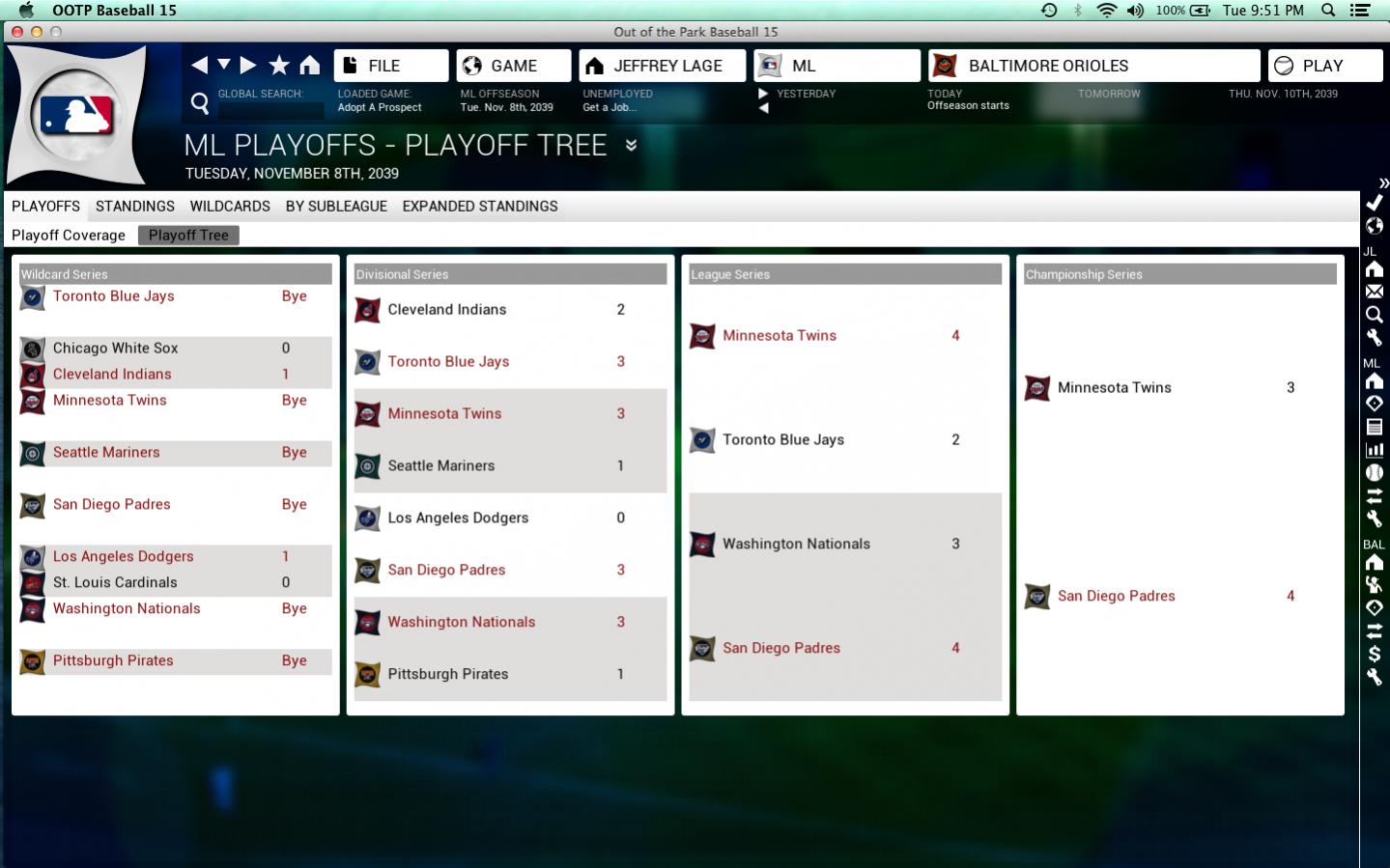
Task: Open the Apple menu
Action: (26, 10)
